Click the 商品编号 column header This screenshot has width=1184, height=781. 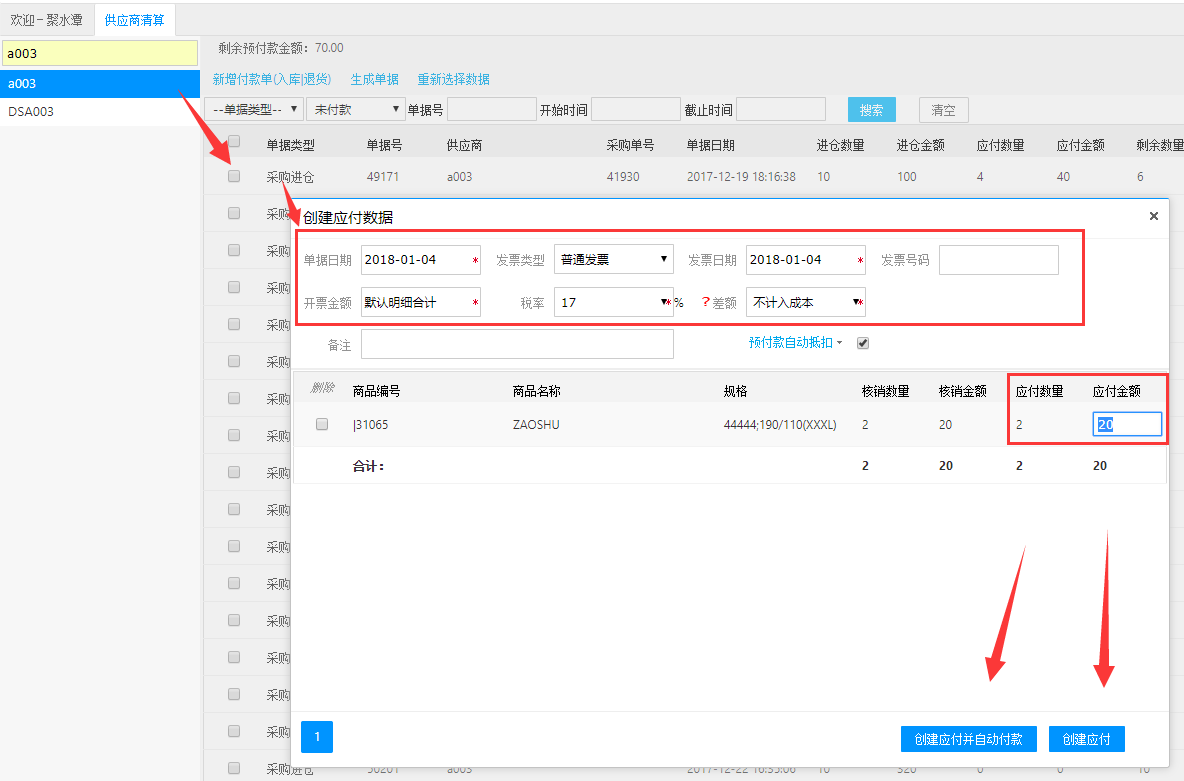coord(376,391)
